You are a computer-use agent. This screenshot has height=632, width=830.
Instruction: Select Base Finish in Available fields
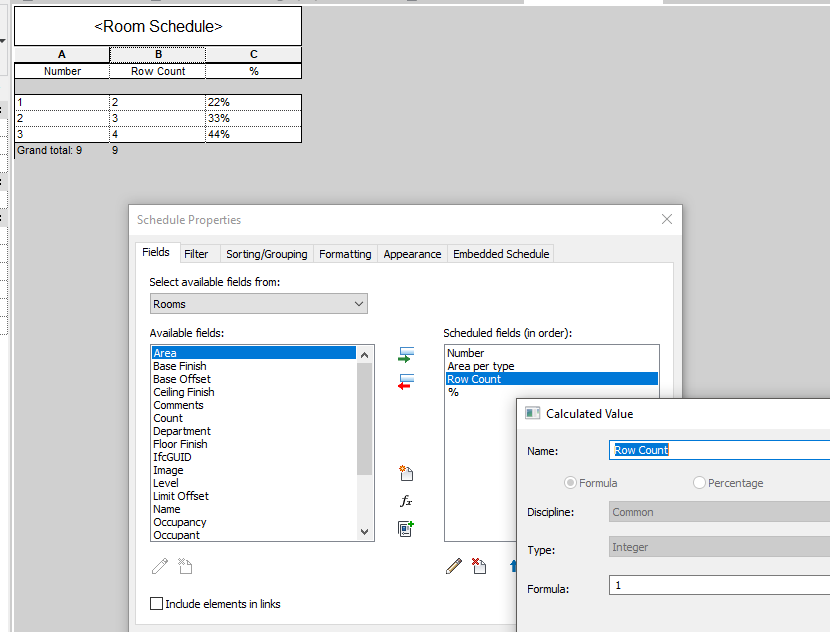254,366
